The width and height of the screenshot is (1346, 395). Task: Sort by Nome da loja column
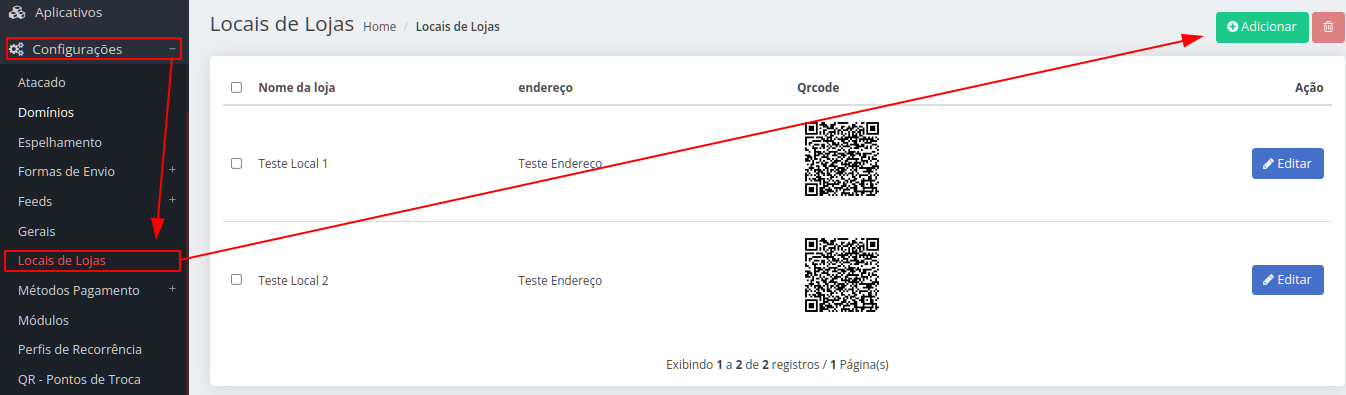(x=297, y=87)
